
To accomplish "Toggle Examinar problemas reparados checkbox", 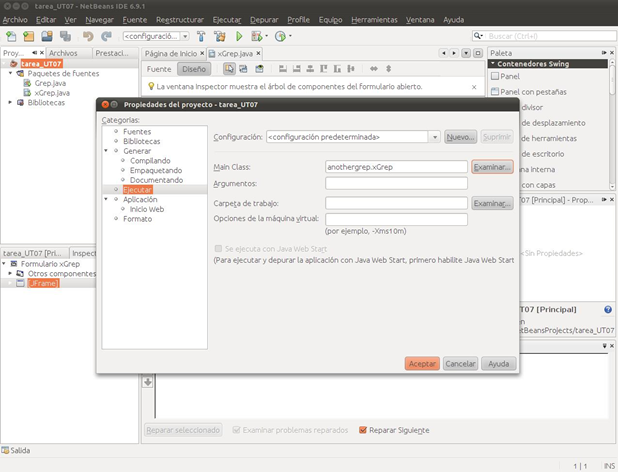I will click(236, 430).
